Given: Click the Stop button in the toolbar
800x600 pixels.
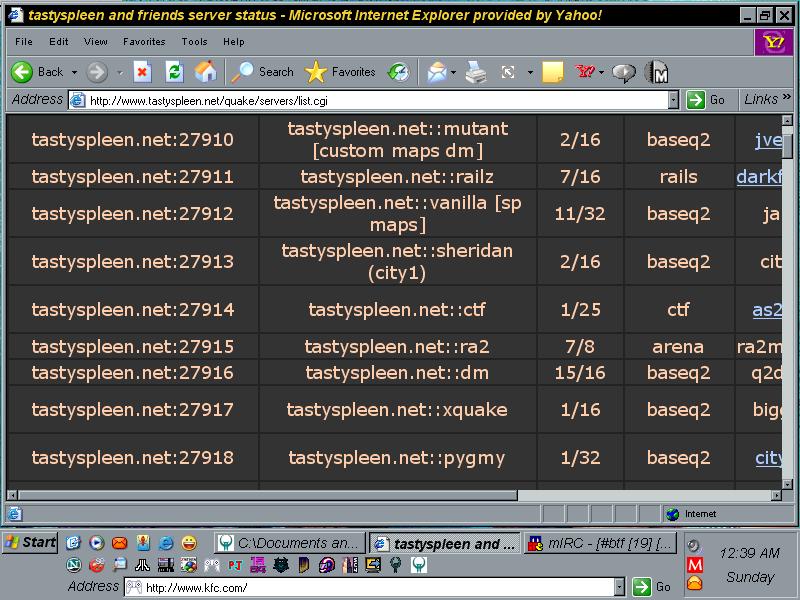Looking at the screenshot, I should [x=142, y=72].
